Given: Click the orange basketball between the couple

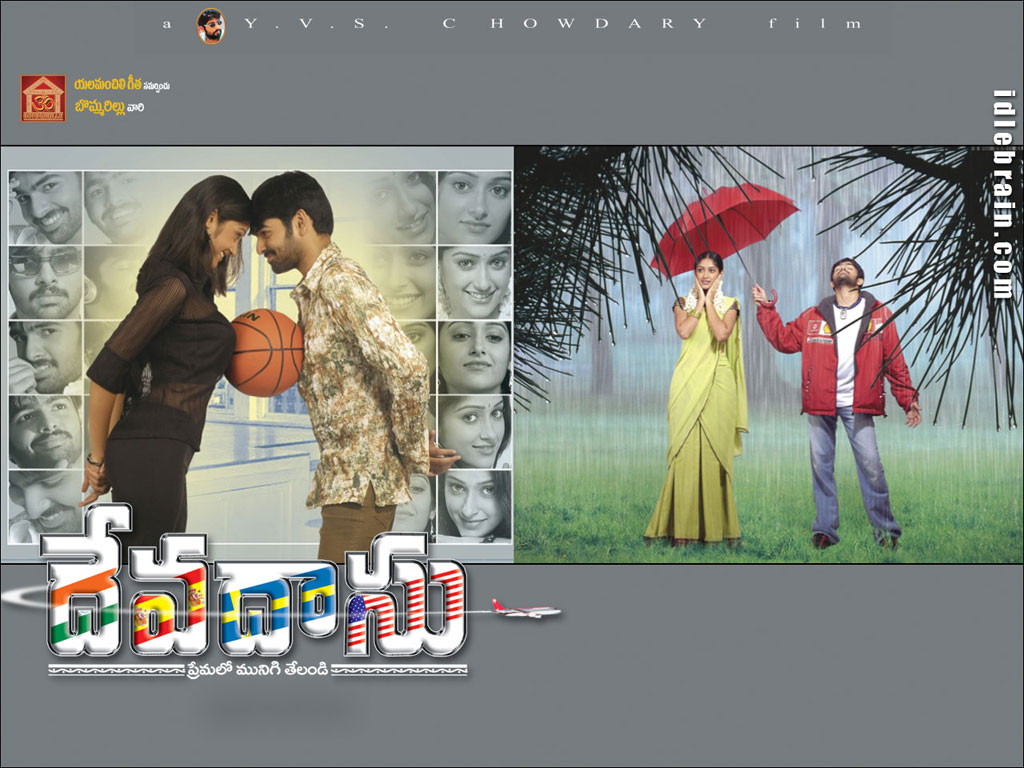Looking at the screenshot, I should [265, 353].
